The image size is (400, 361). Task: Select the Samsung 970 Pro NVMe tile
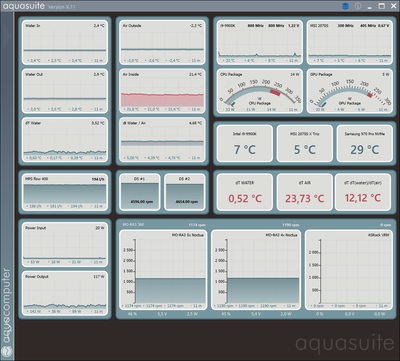click(x=364, y=143)
